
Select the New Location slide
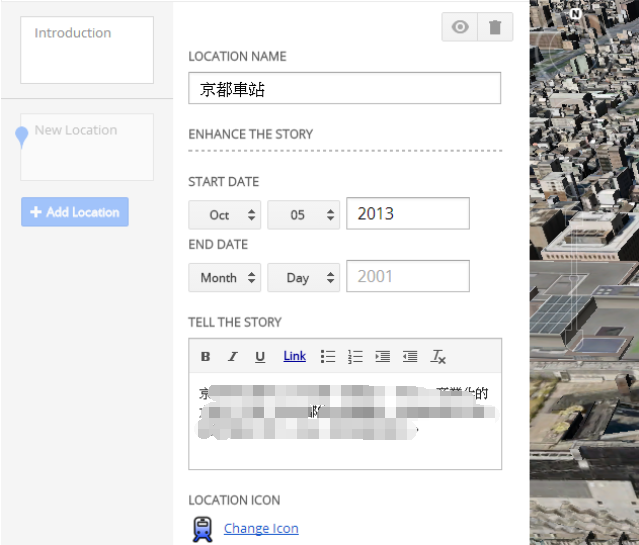pyautogui.click(x=87, y=146)
